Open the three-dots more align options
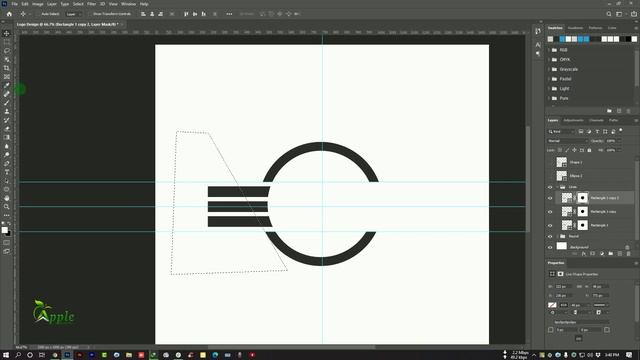 coord(229,14)
